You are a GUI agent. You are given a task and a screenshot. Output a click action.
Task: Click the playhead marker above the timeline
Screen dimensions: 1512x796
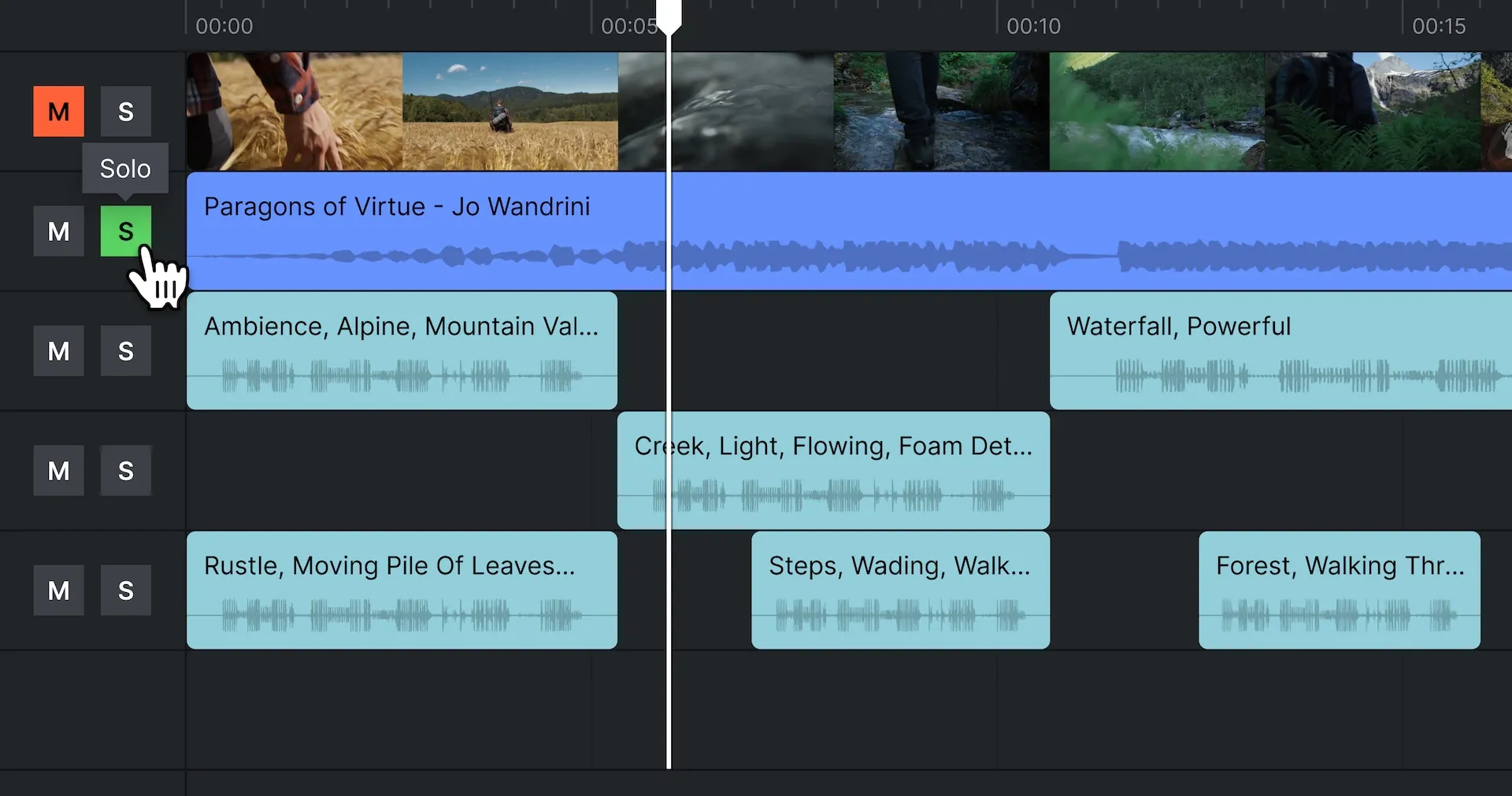tap(669, 14)
